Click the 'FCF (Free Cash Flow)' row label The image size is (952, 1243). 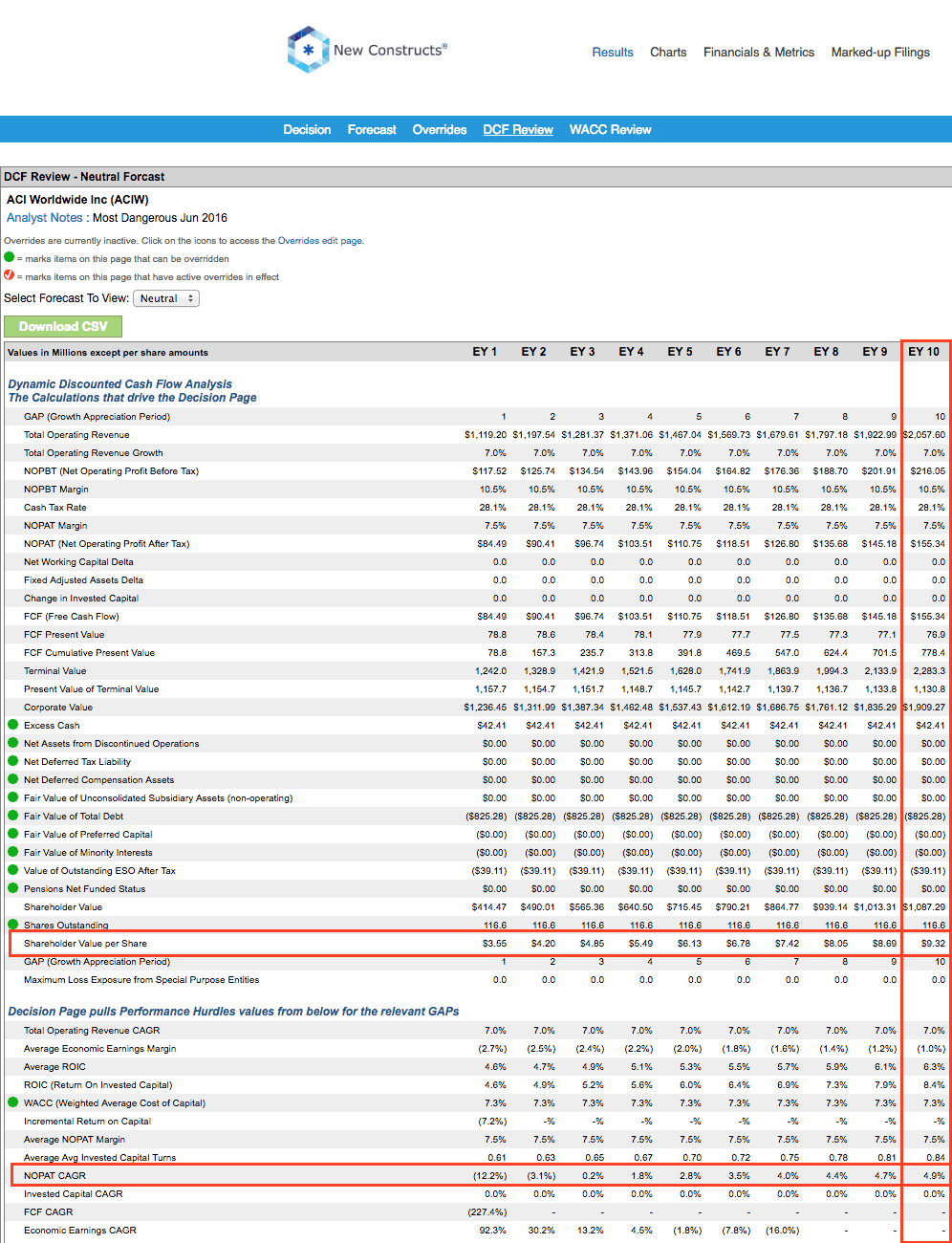click(72, 617)
